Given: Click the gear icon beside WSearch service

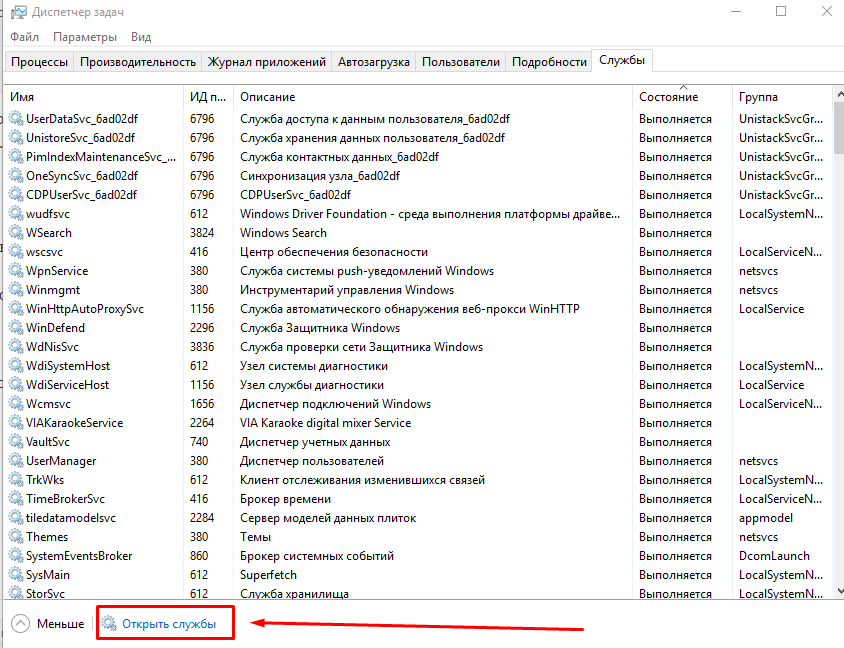Looking at the screenshot, I should [x=16, y=233].
